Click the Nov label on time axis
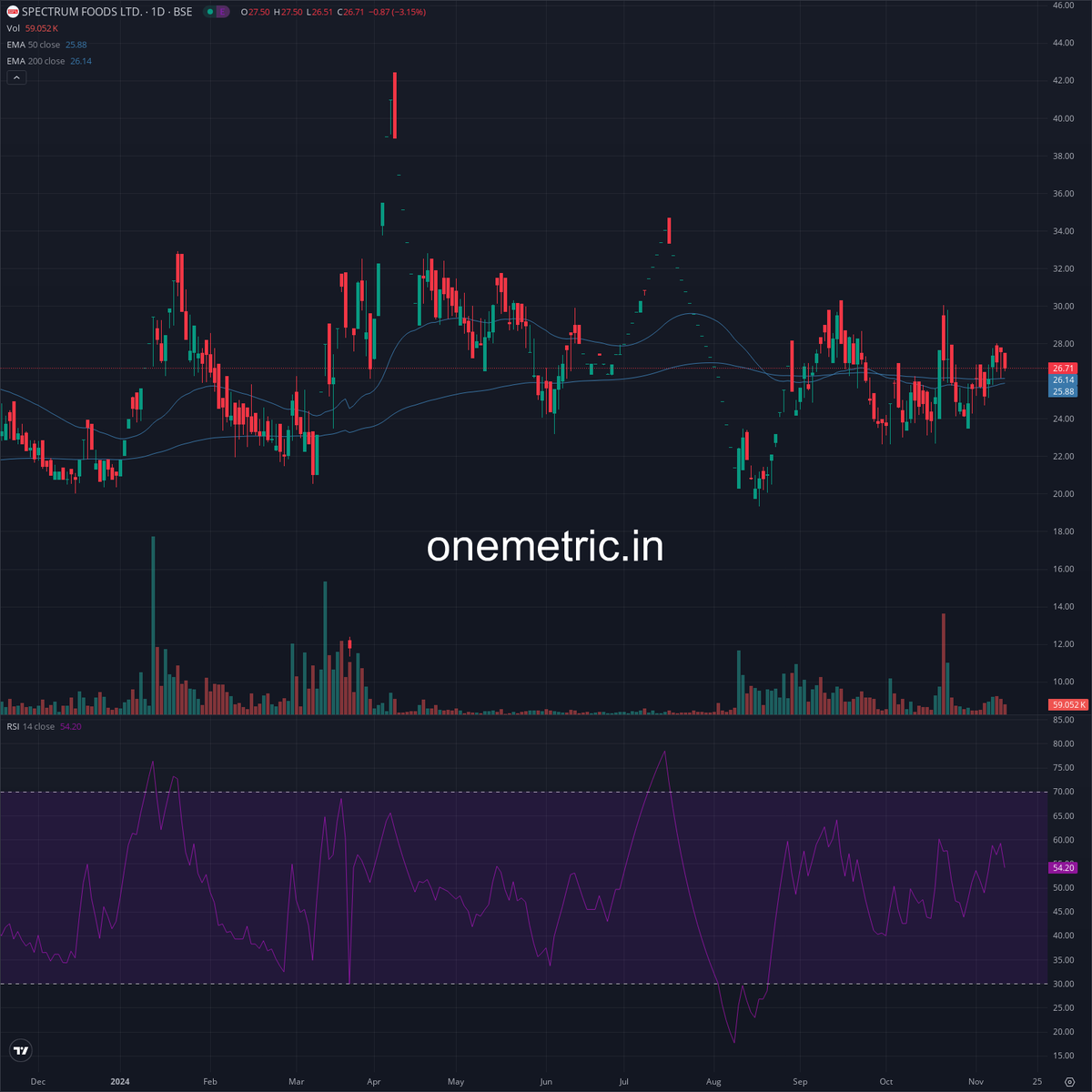The width and height of the screenshot is (1092, 1092). pos(976,1081)
